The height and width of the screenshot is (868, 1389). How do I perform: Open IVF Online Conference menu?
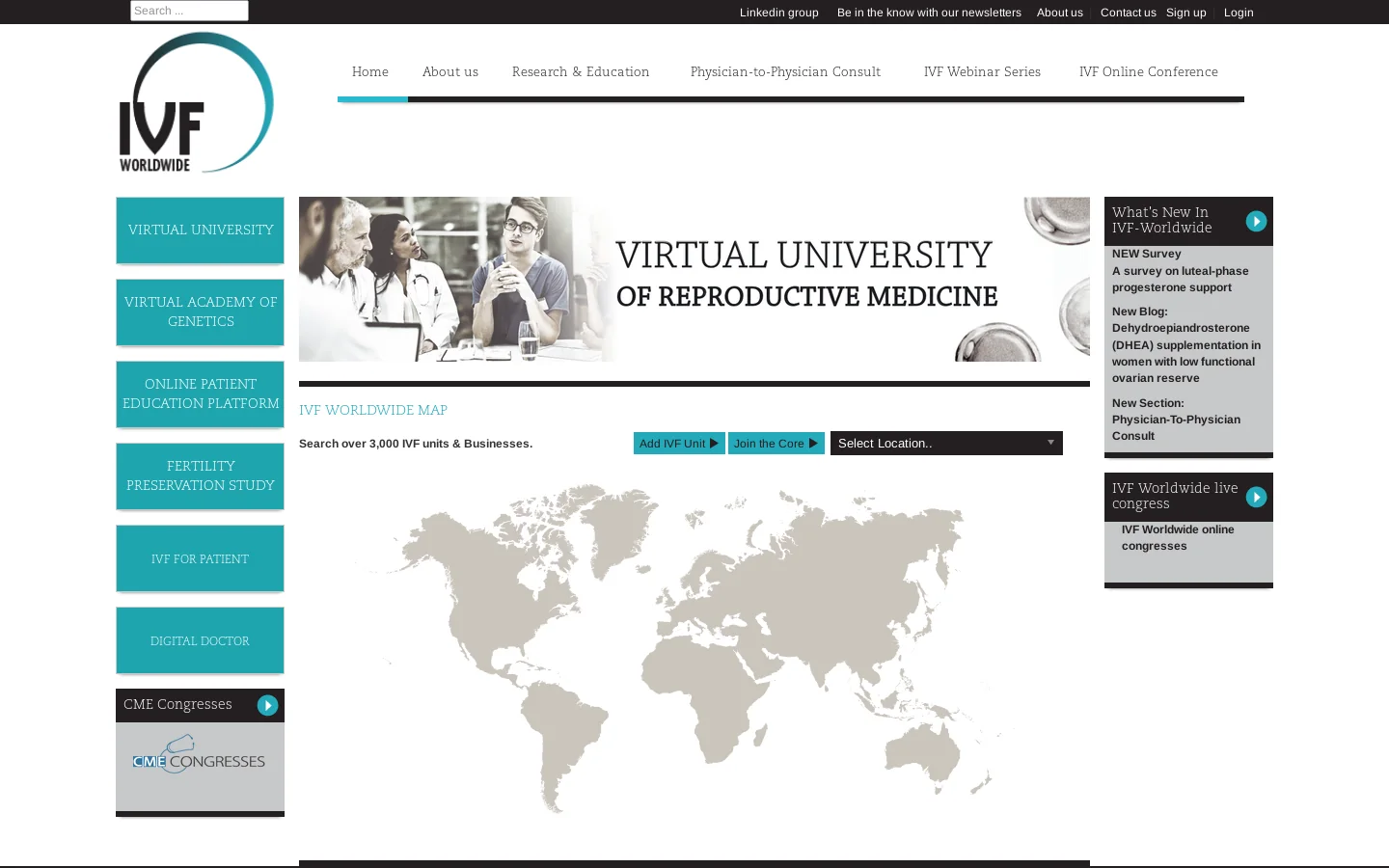tap(1148, 71)
